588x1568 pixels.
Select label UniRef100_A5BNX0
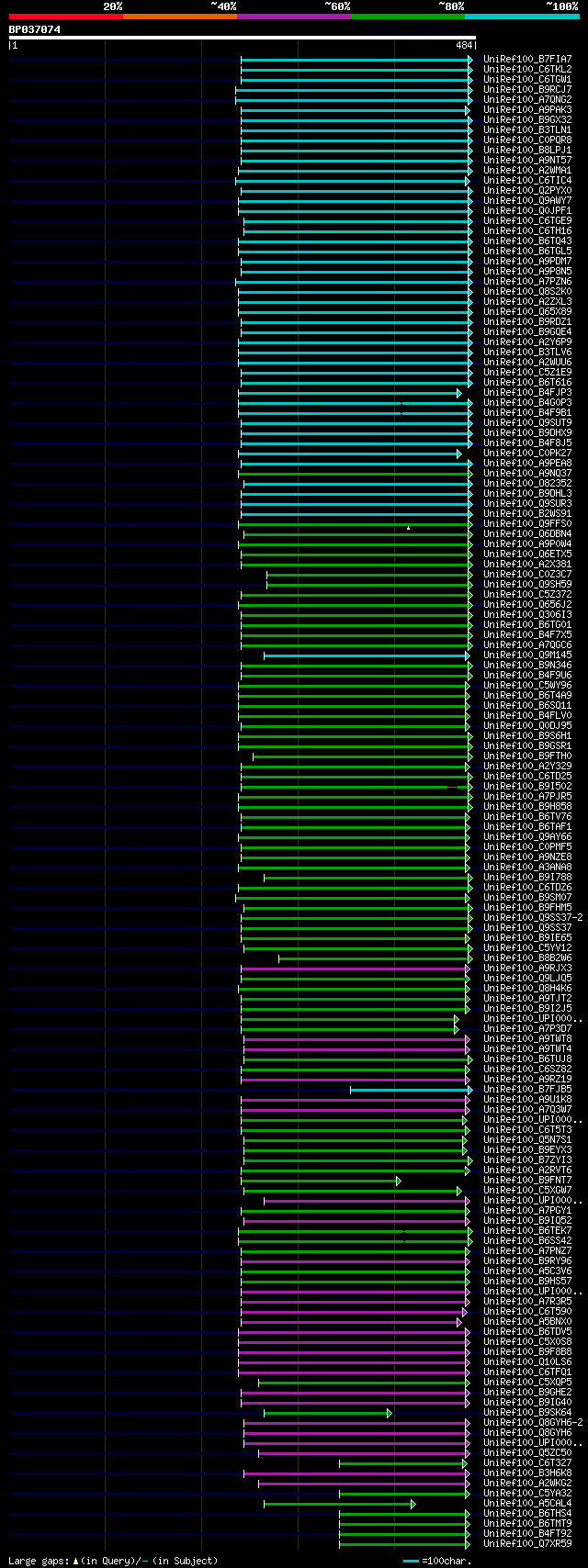click(527, 1322)
